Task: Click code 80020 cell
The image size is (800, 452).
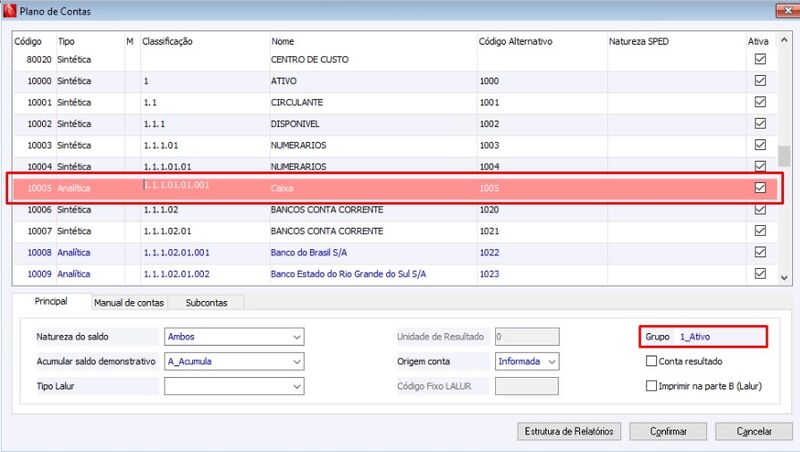Action: [39, 60]
